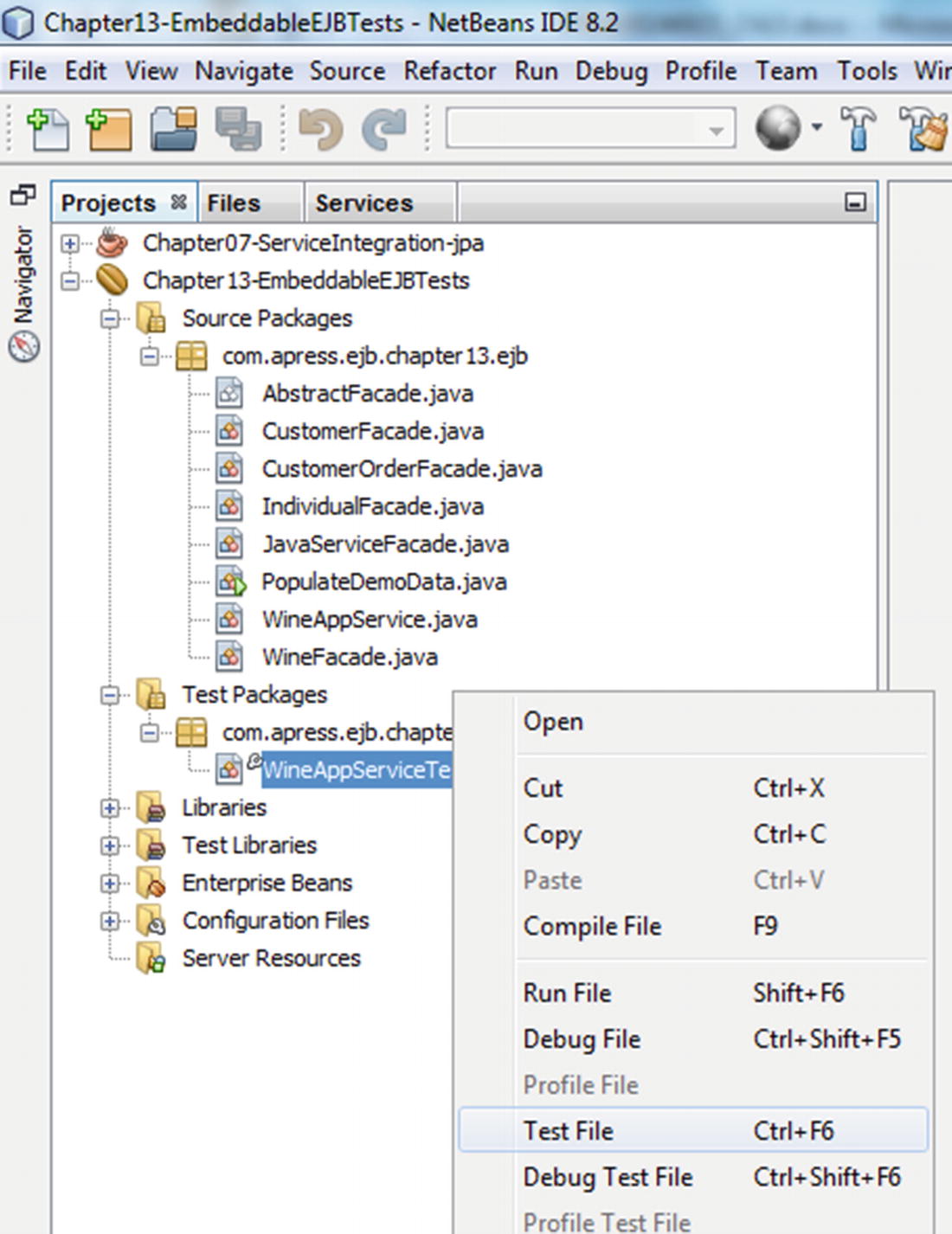This screenshot has width=952, height=1234.
Task: Expand the Chapter07-ServiceIntegration-jpa project node
Action: tap(70, 243)
